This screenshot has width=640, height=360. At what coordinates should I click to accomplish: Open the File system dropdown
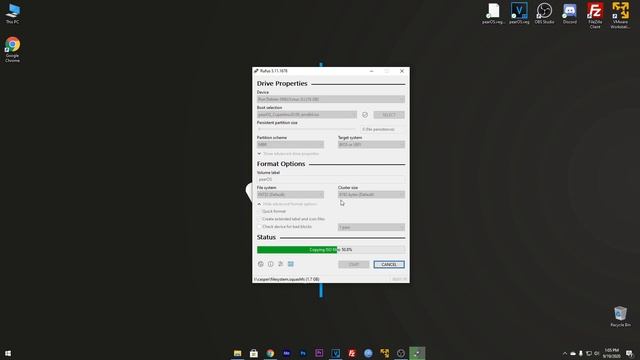click(x=290, y=195)
